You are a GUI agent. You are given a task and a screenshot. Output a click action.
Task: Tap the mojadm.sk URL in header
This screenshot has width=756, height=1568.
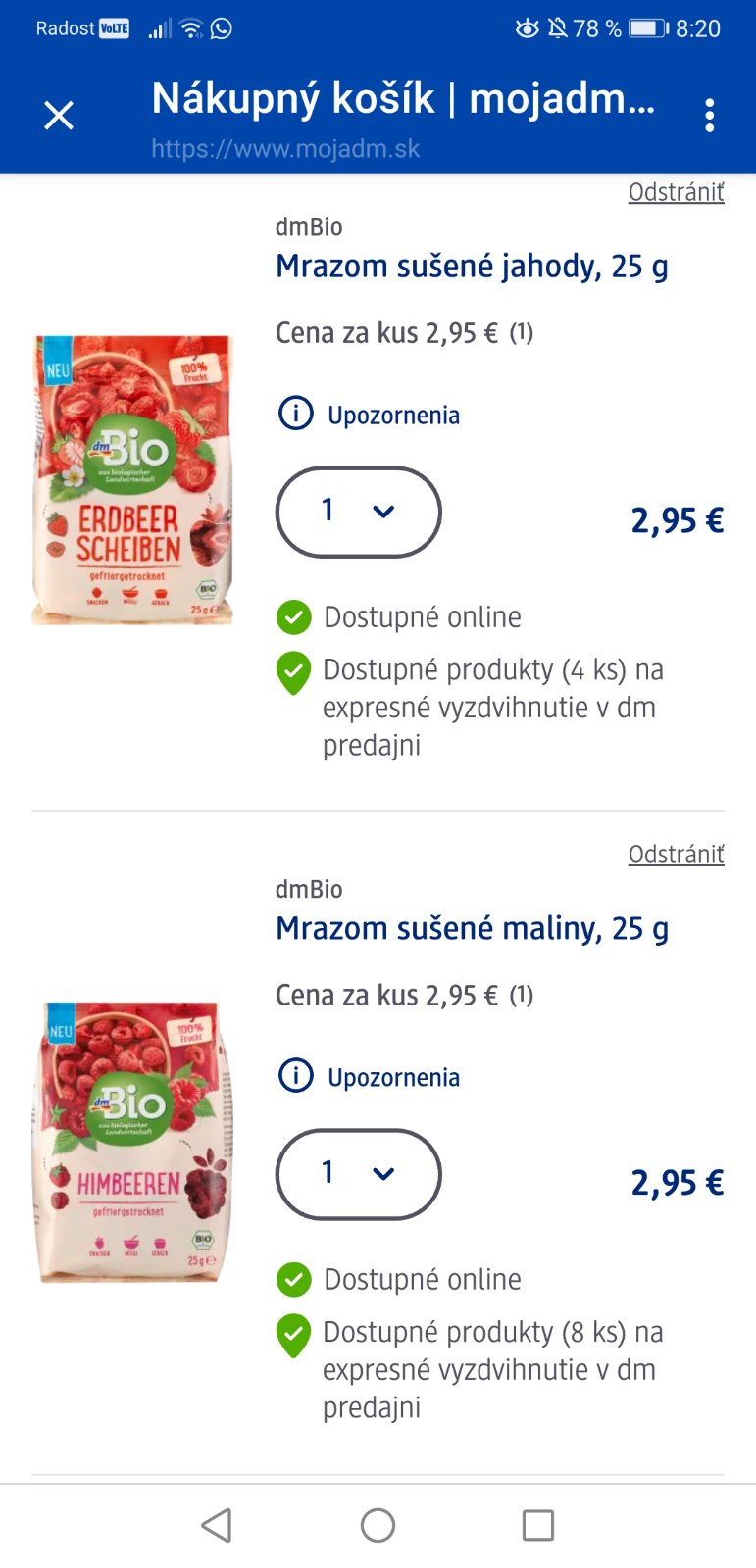285,149
